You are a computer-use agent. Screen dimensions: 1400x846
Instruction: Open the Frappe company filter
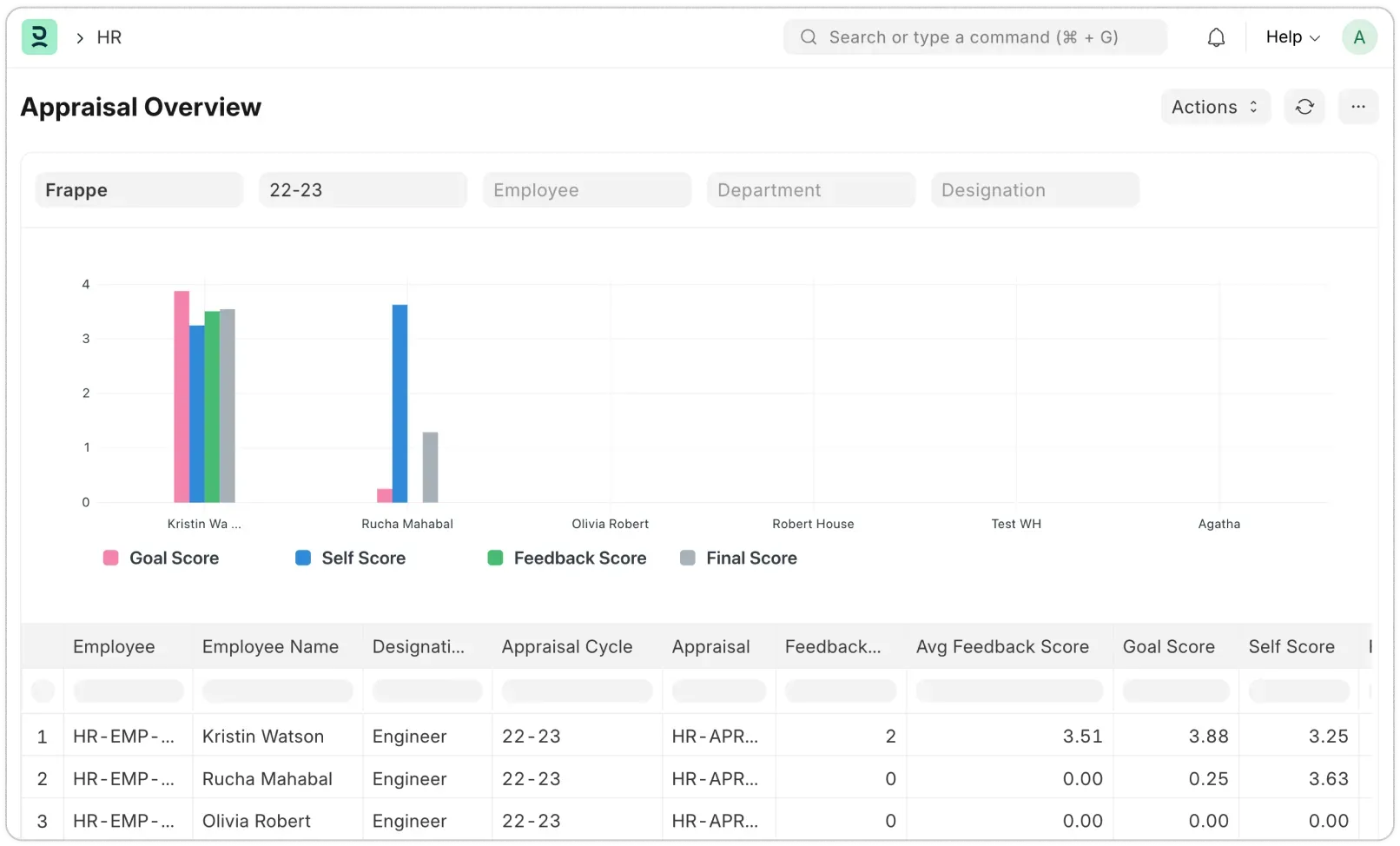(x=139, y=189)
